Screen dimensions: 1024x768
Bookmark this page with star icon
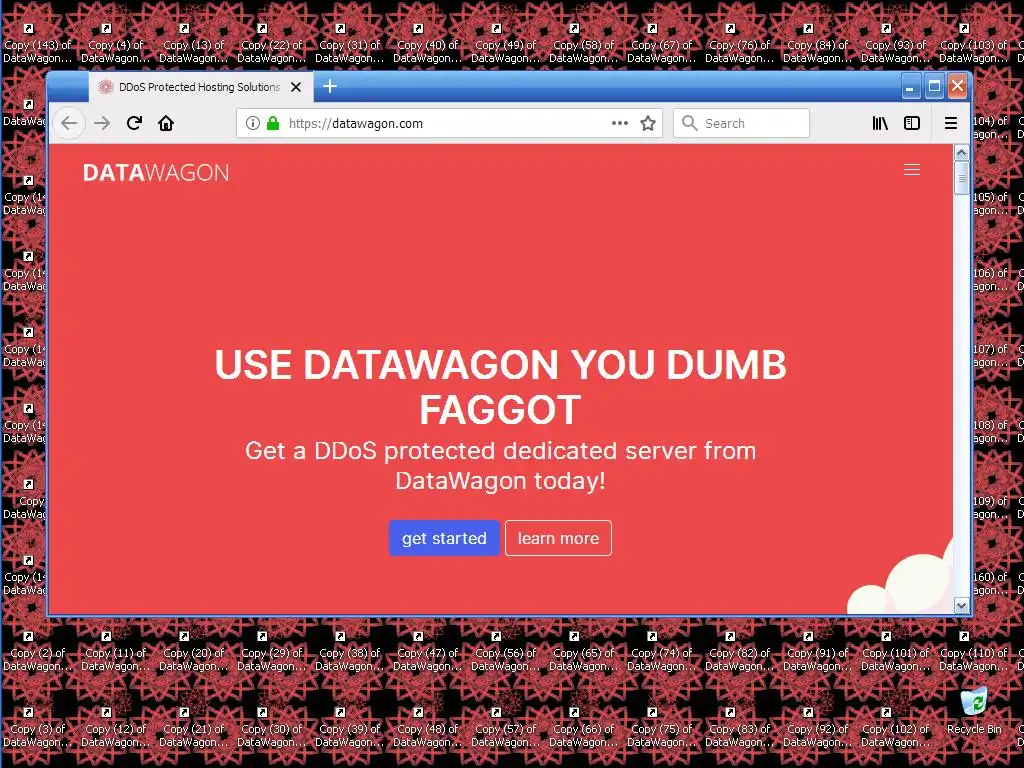648,123
